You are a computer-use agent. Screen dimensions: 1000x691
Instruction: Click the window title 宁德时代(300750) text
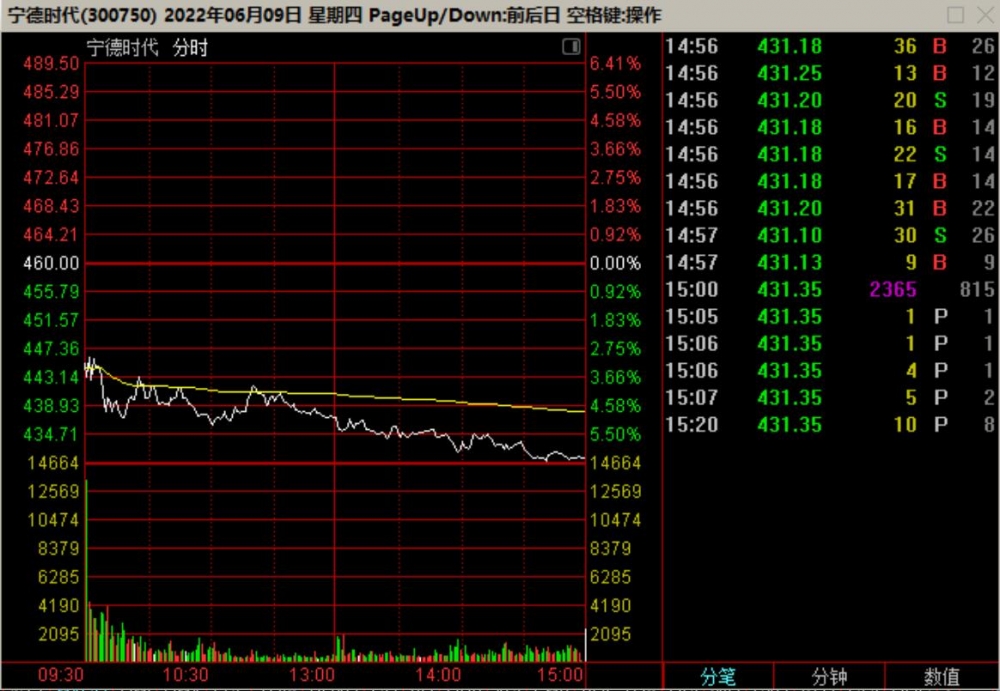click(x=82, y=15)
